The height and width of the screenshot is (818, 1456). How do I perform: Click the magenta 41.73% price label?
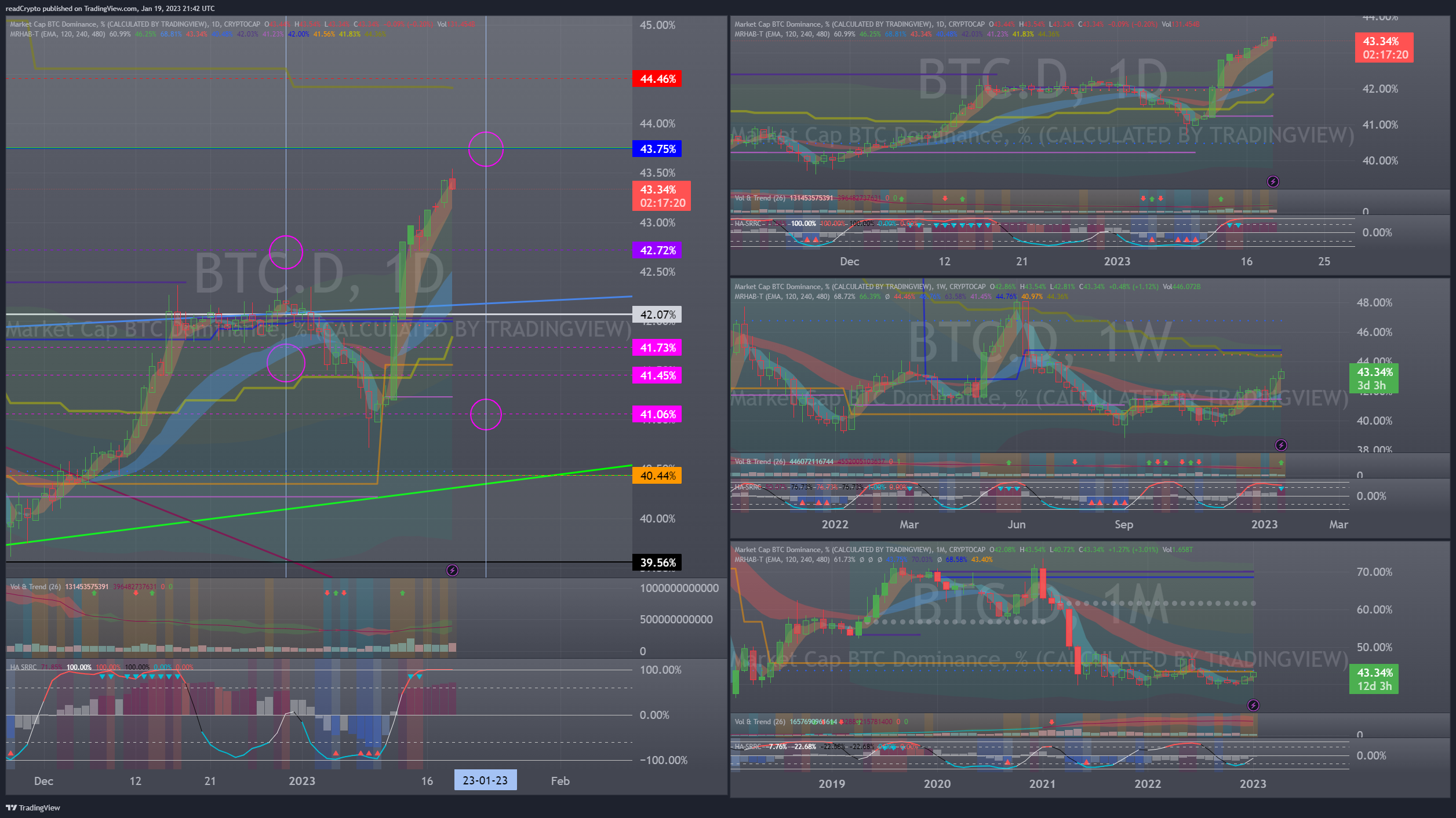[x=657, y=348]
